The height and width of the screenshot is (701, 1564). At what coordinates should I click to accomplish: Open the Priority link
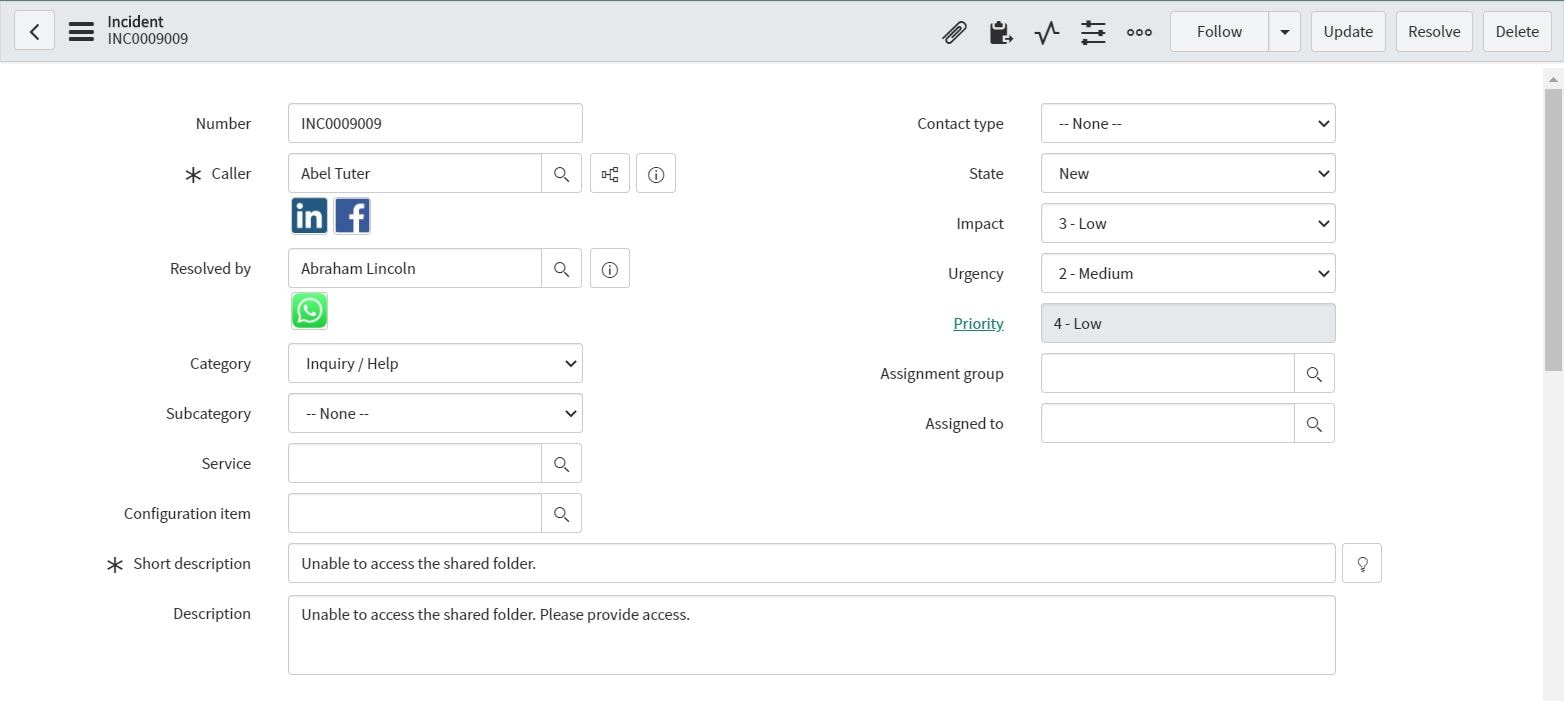[x=978, y=324]
